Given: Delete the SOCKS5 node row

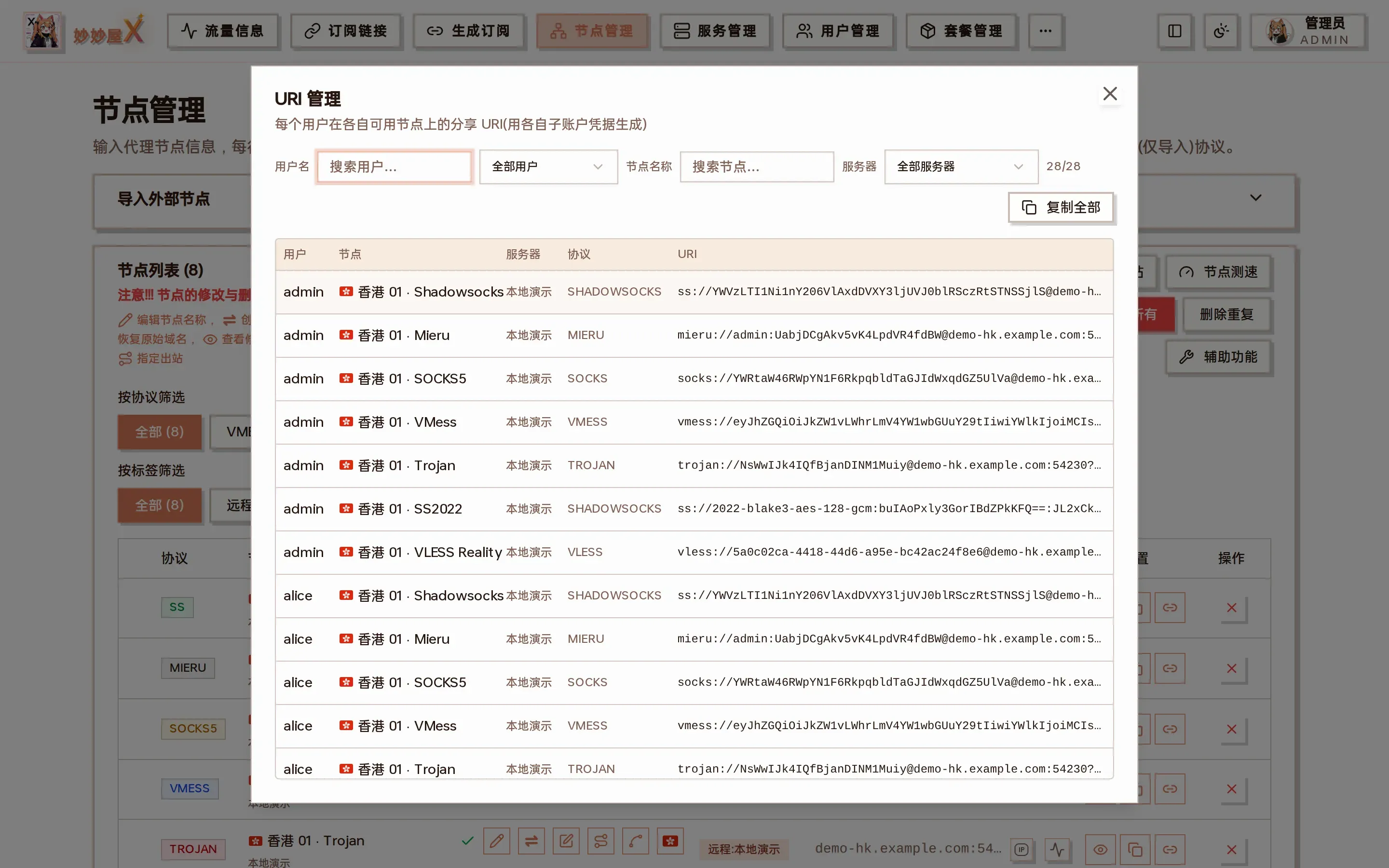Looking at the screenshot, I should point(1232,730).
